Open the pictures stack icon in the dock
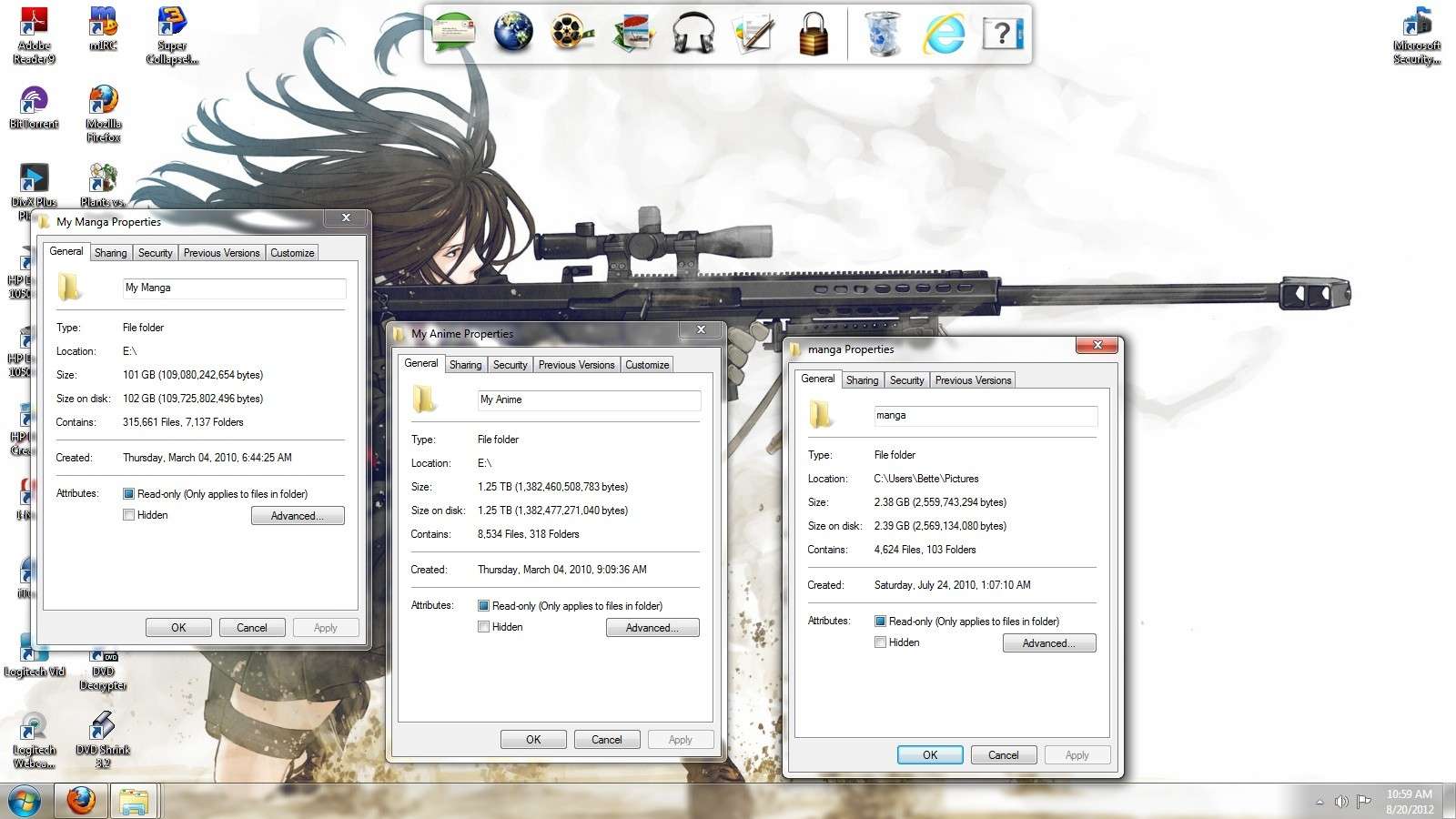The image size is (1456, 819). pyautogui.click(x=634, y=35)
